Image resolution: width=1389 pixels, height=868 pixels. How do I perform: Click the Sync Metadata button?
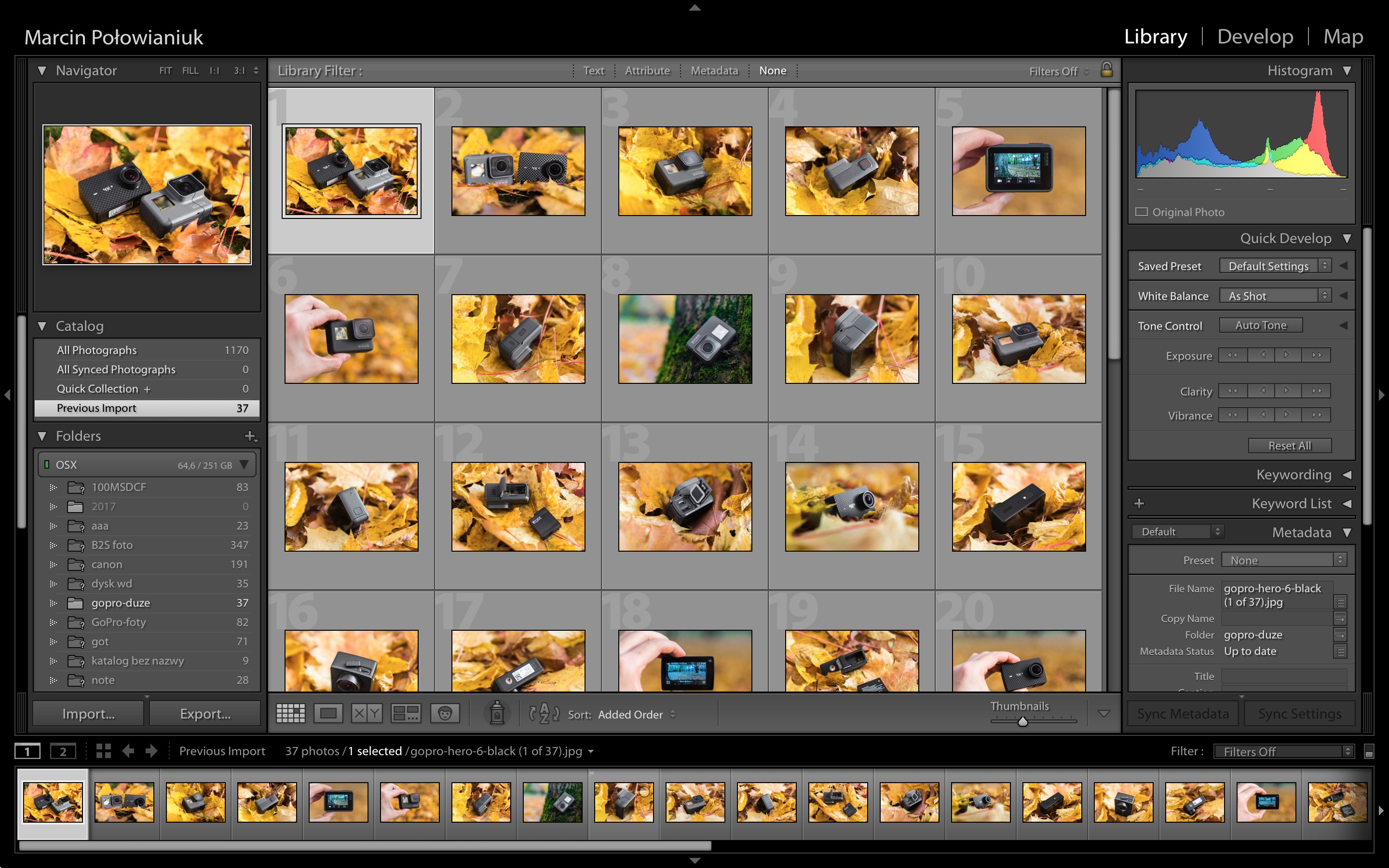coord(1183,714)
